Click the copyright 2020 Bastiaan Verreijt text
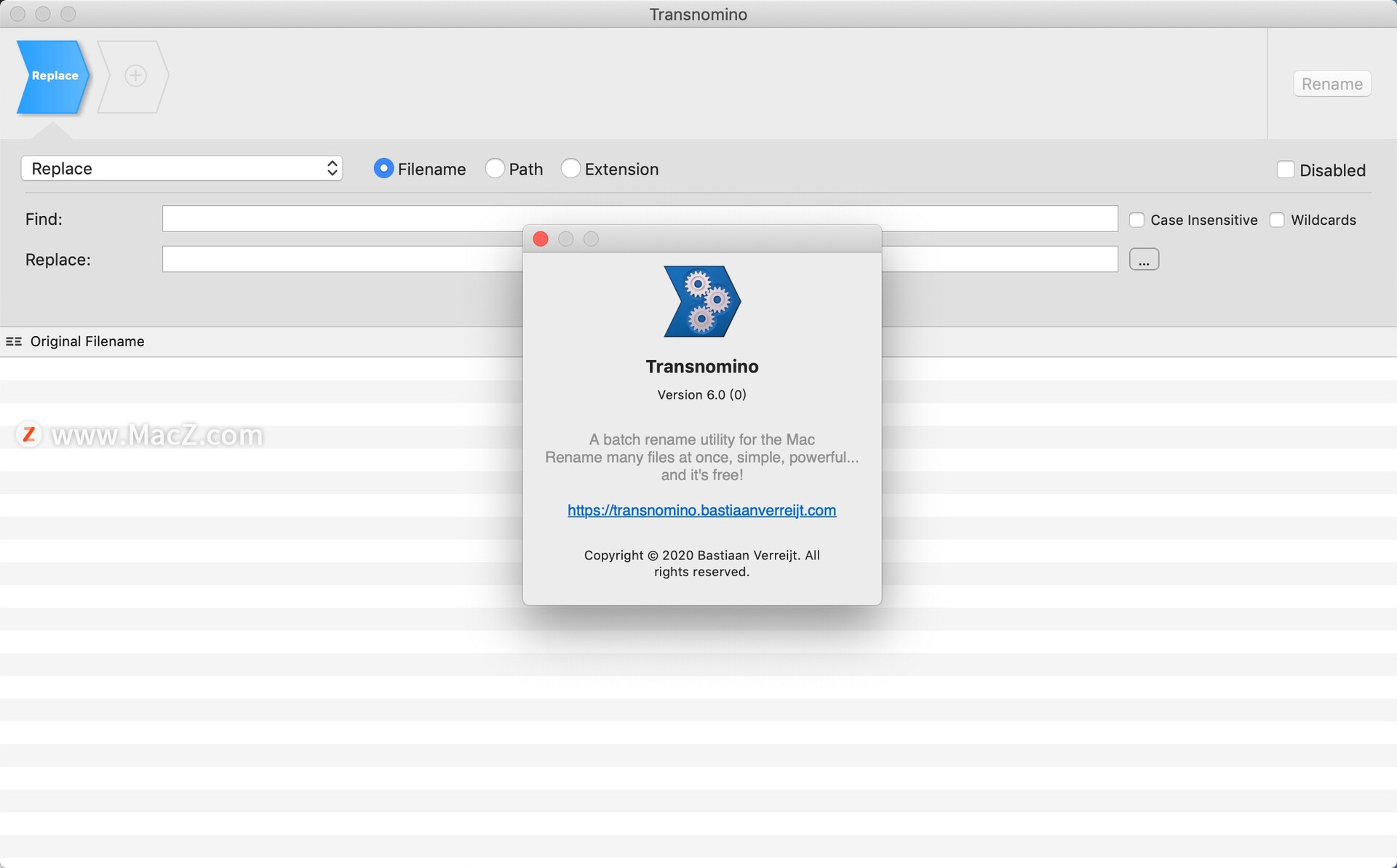This screenshot has height=868, width=1397. pyautogui.click(x=701, y=563)
